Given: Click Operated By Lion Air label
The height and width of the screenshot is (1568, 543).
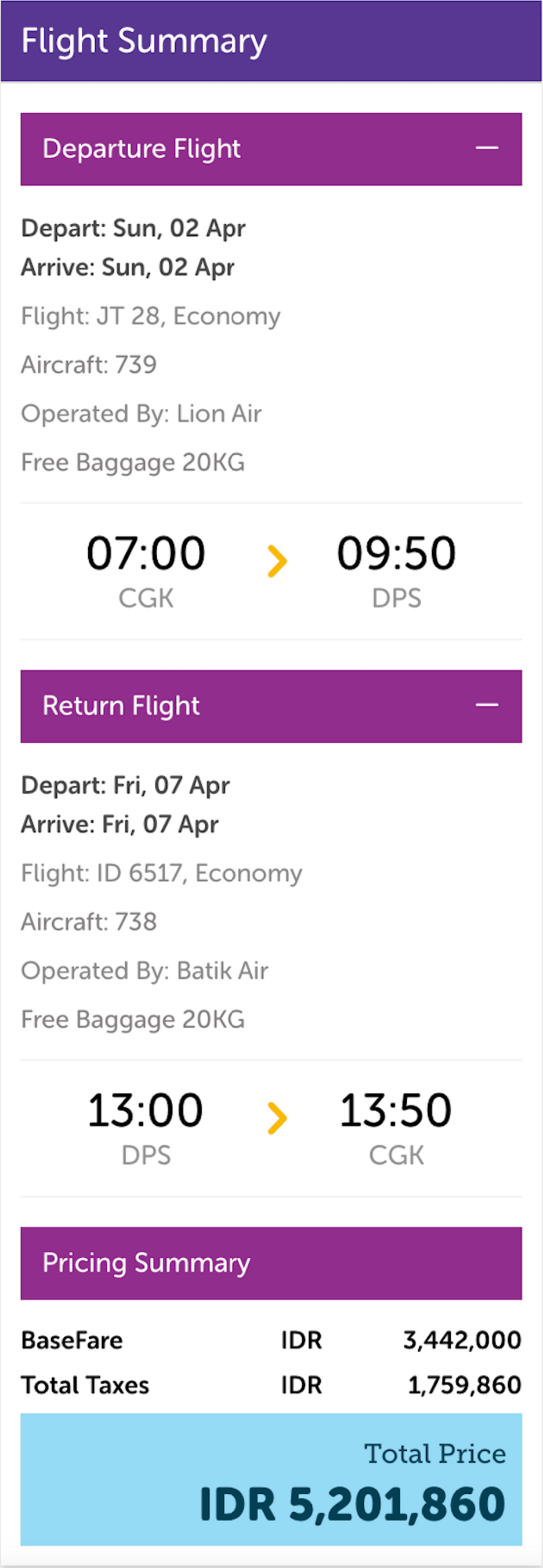Looking at the screenshot, I should click(141, 414).
